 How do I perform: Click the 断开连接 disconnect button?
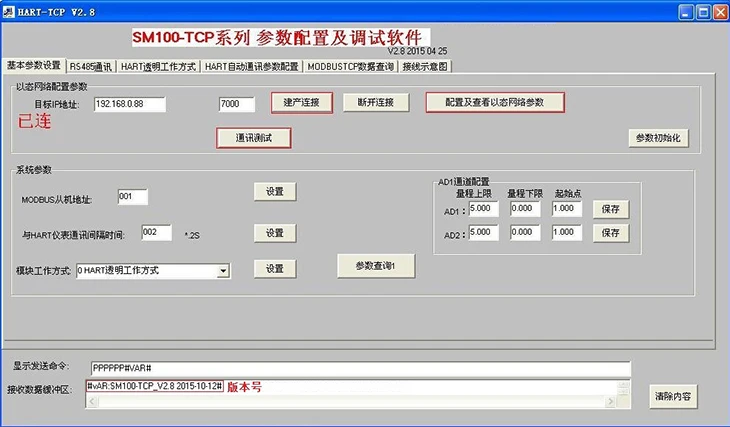pos(376,102)
